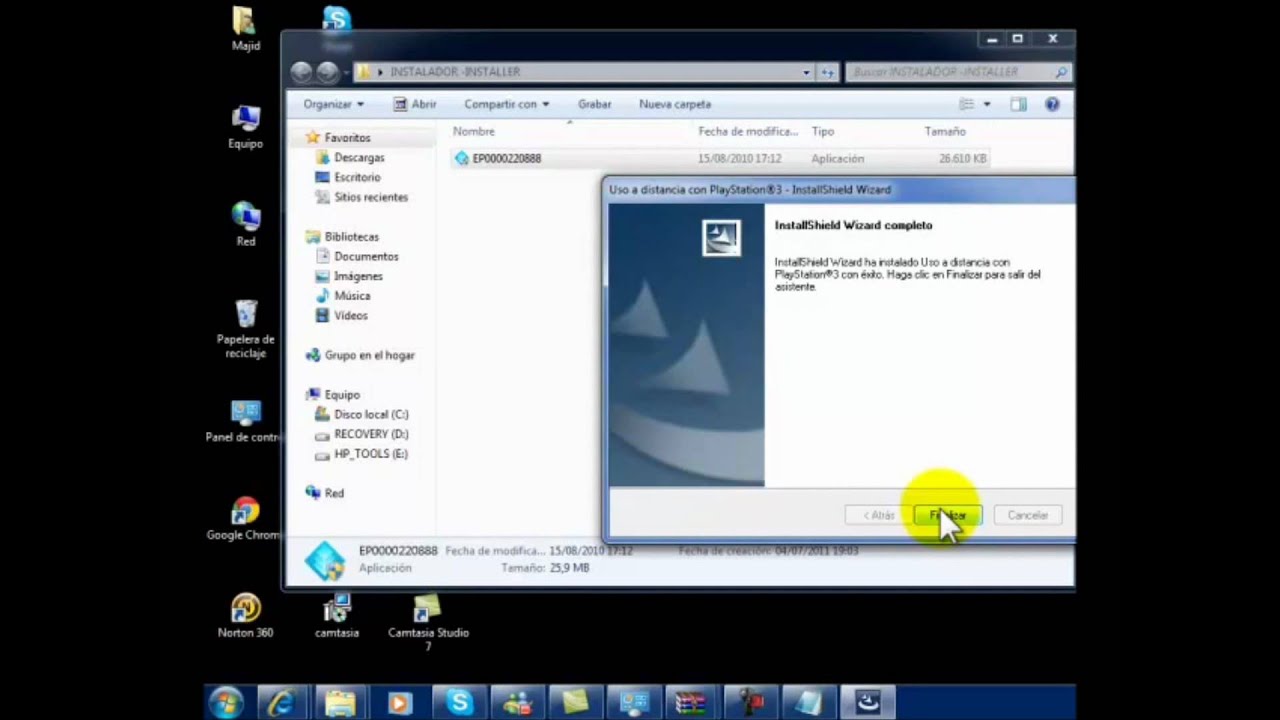1280x720 pixels.
Task: Open the Organizar menu
Action: click(x=333, y=104)
